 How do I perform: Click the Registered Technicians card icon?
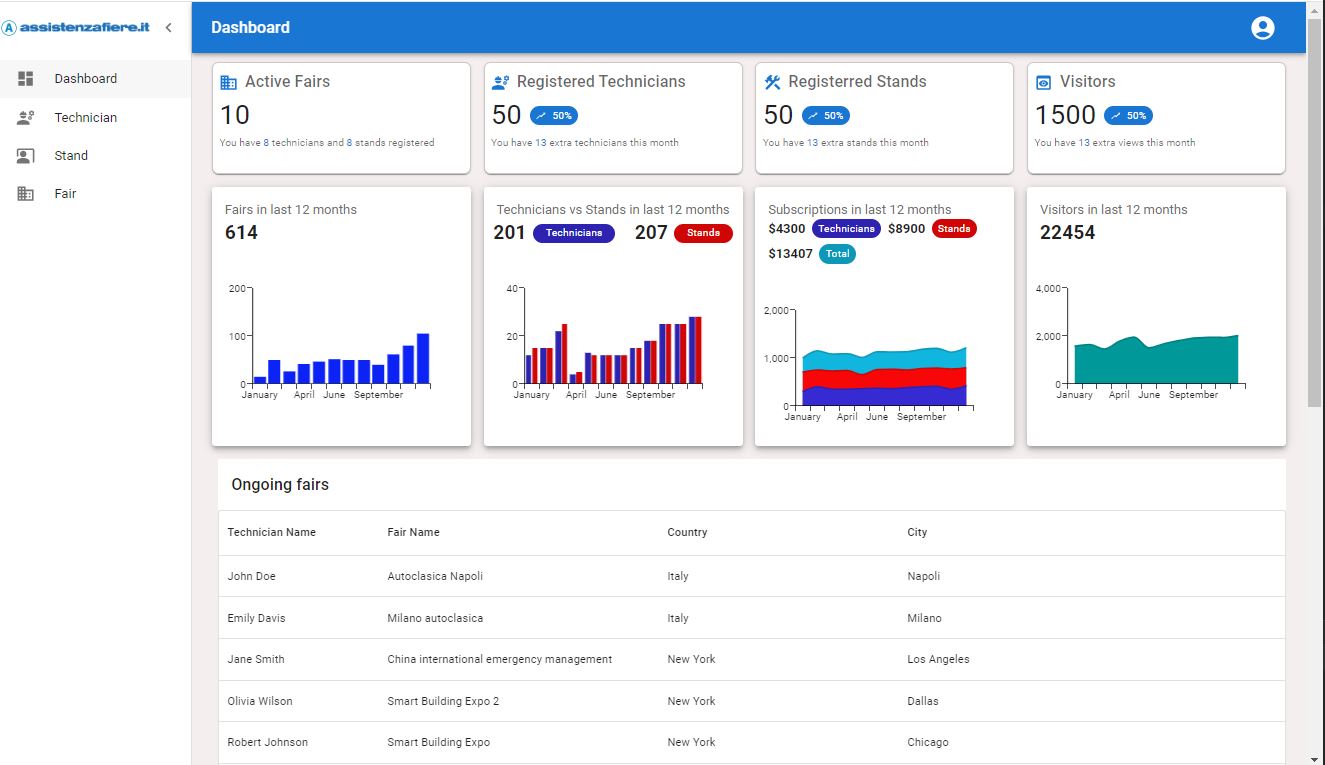(x=501, y=83)
